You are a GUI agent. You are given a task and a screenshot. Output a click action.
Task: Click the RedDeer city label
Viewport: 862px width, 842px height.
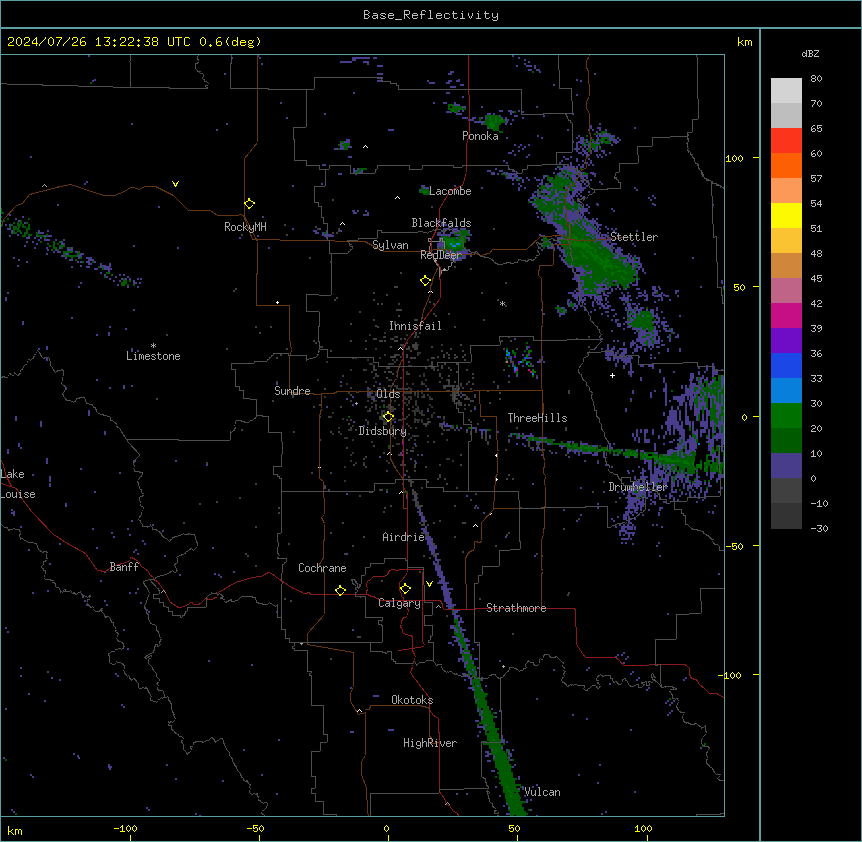tap(441, 255)
